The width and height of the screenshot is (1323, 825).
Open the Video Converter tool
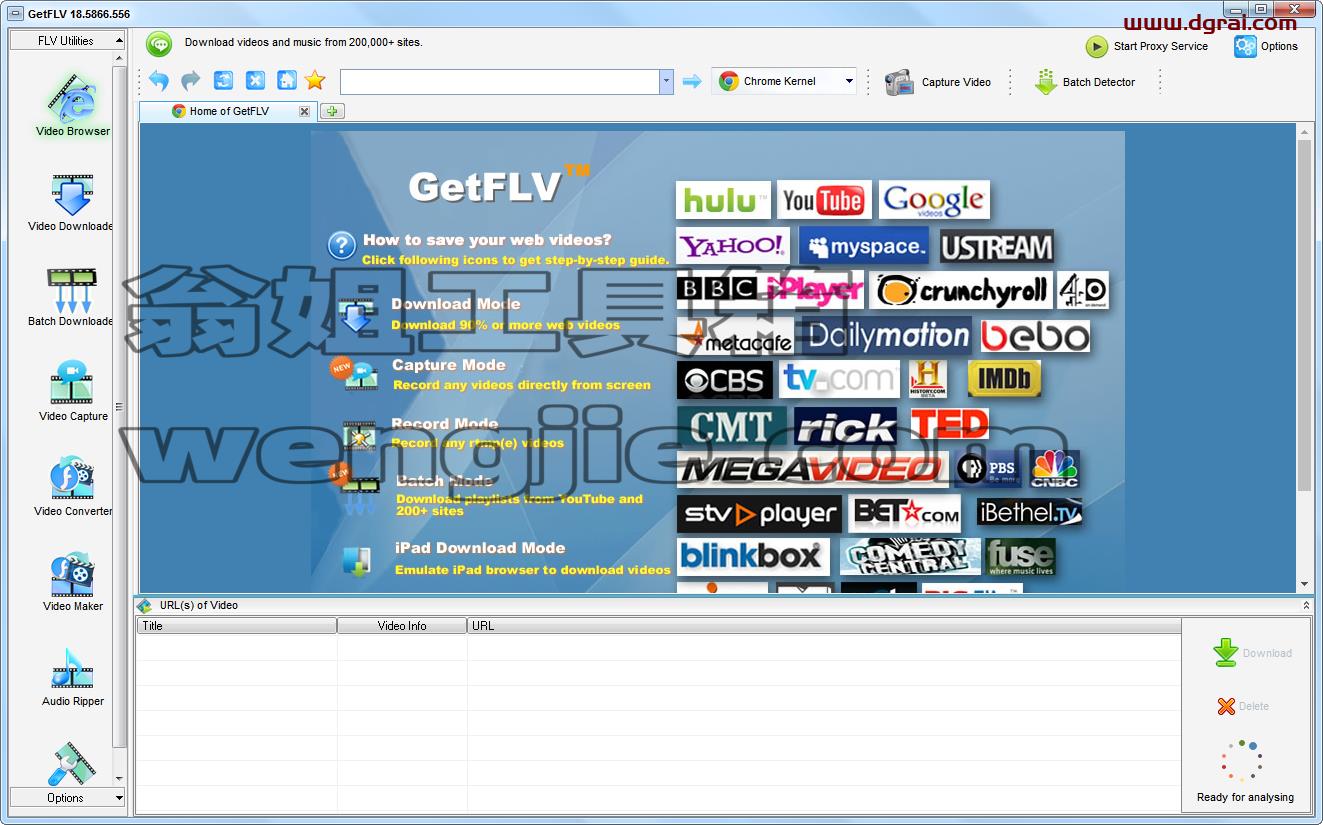click(72, 488)
